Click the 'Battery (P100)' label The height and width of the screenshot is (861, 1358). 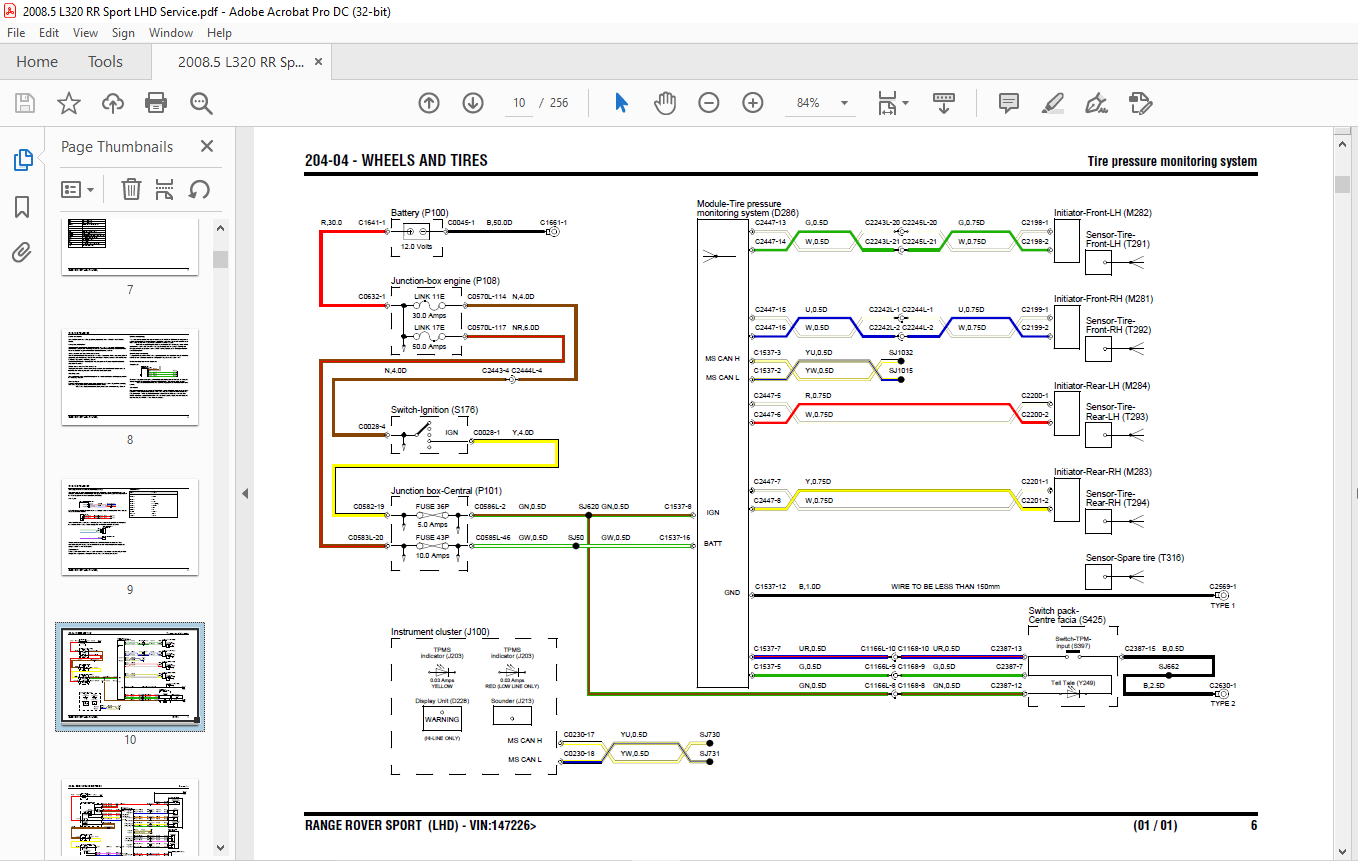pyautogui.click(x=420, y=212)
